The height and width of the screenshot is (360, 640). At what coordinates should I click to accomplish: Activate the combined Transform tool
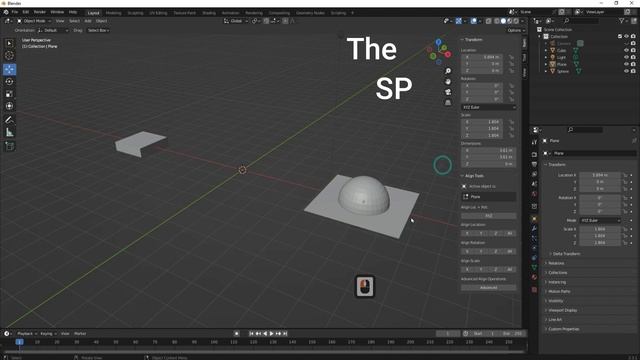coord(9,106)
